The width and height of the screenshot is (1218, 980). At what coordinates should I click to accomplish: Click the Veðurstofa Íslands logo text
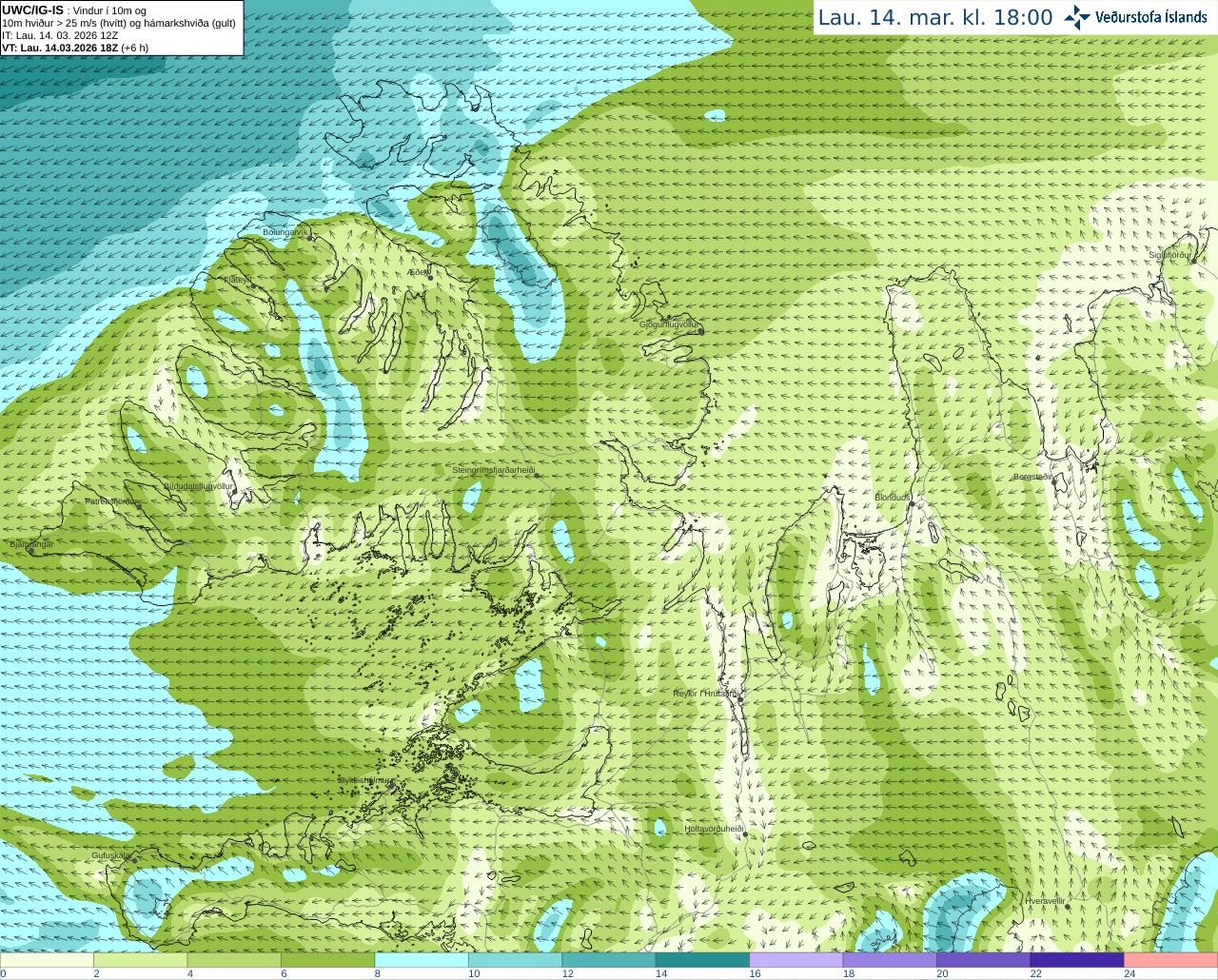click(x=1151, y=17)
